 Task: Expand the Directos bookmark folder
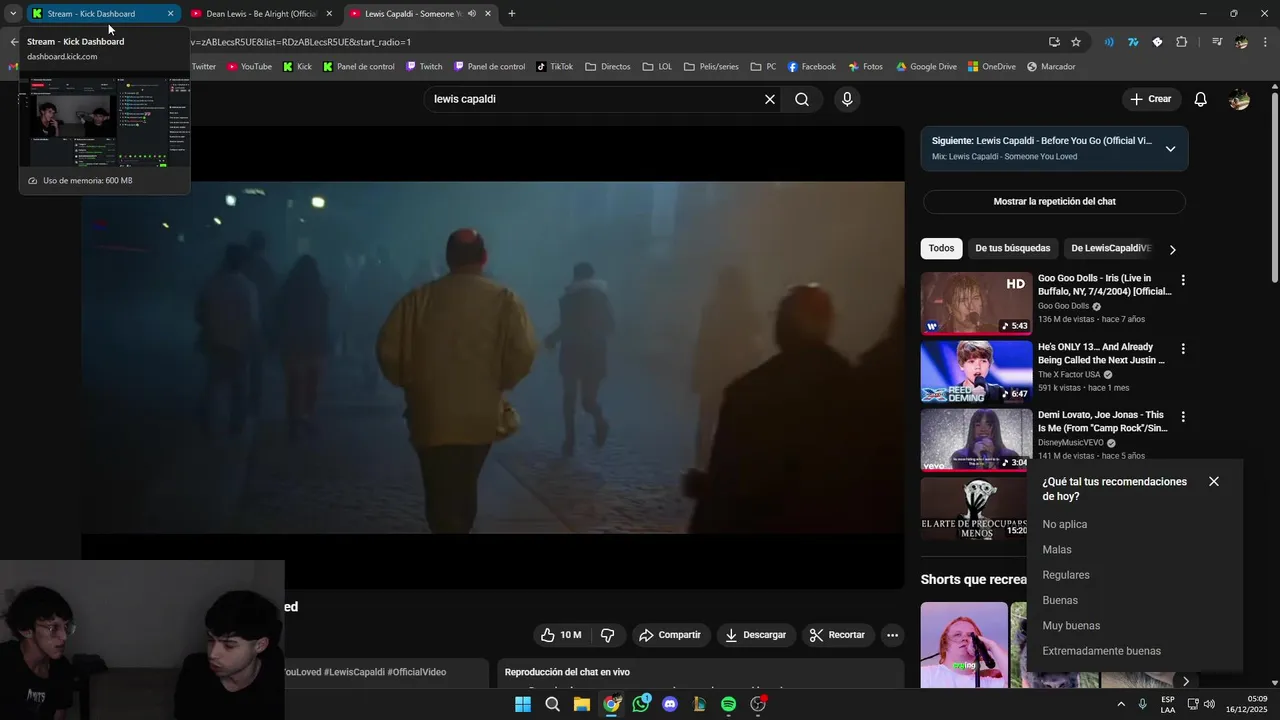click(608, 67)
